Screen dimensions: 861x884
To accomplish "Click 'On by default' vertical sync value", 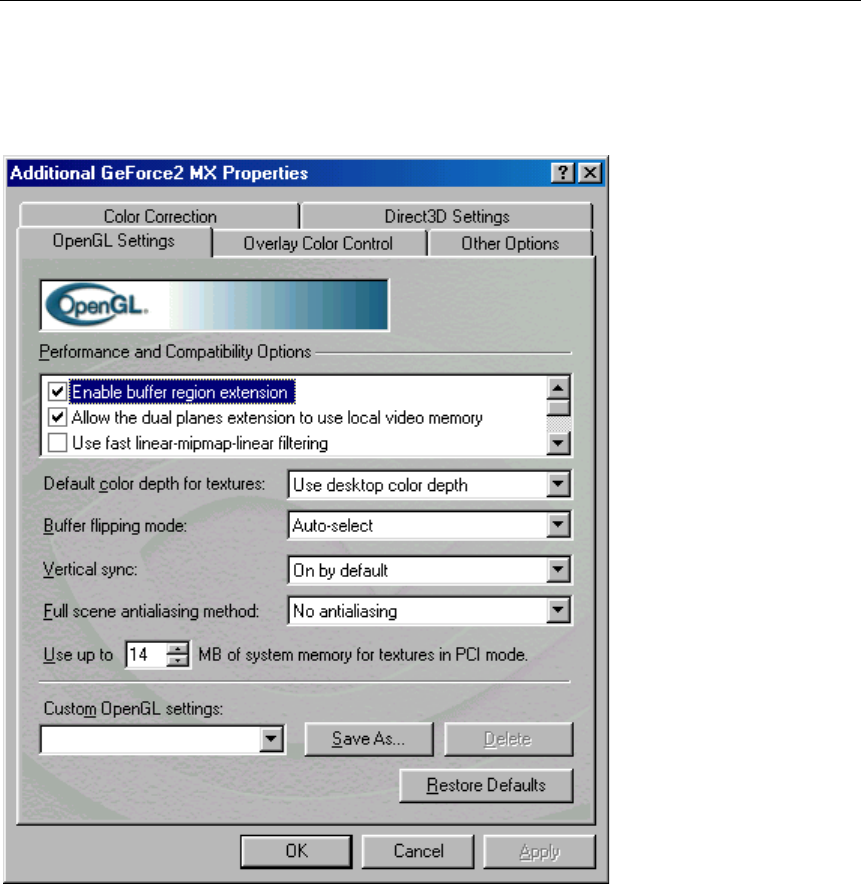I will (x=341, y=570).
